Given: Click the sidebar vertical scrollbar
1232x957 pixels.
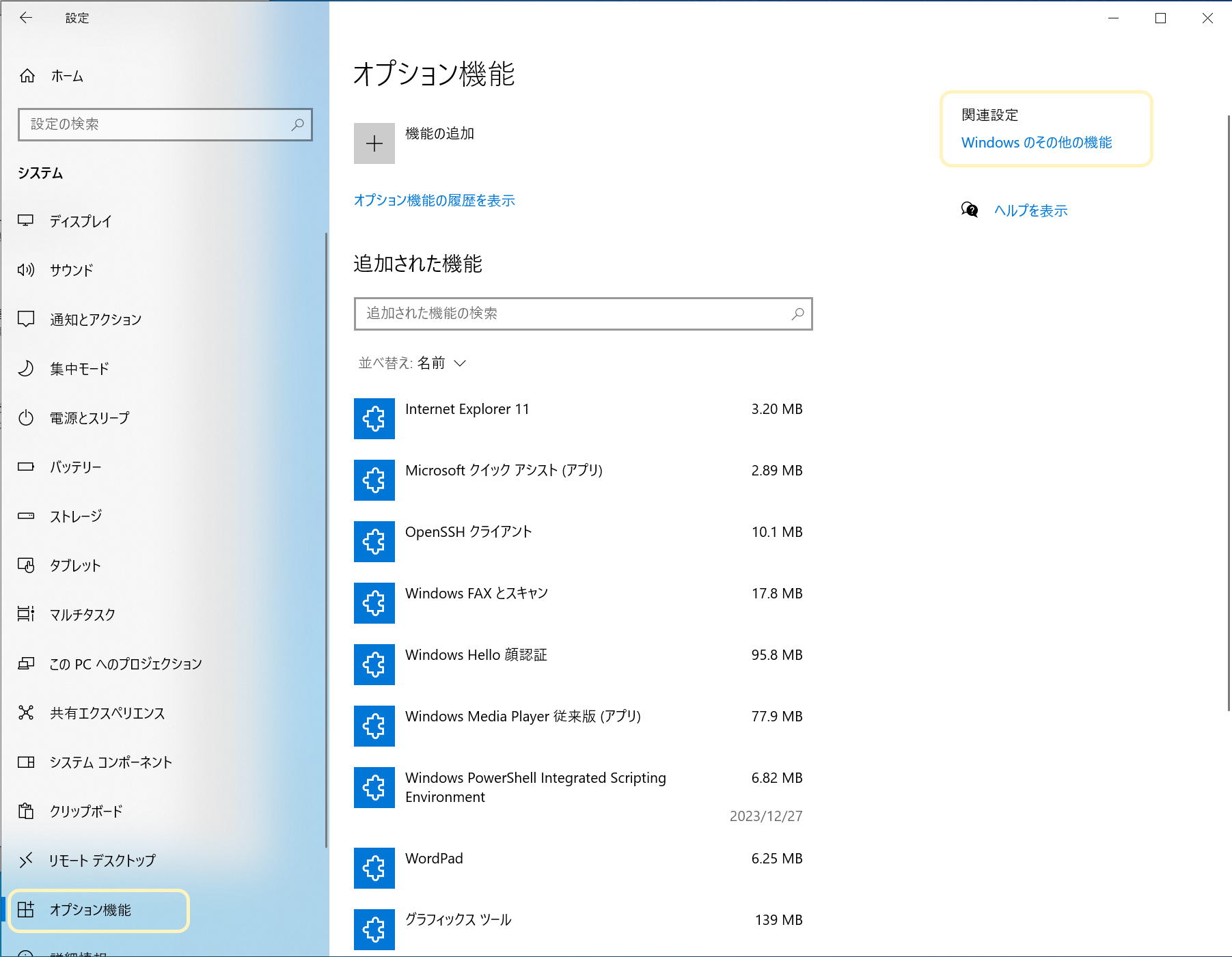Looking at the screenshot, I should pyautogui.click(x=326, y=540).
